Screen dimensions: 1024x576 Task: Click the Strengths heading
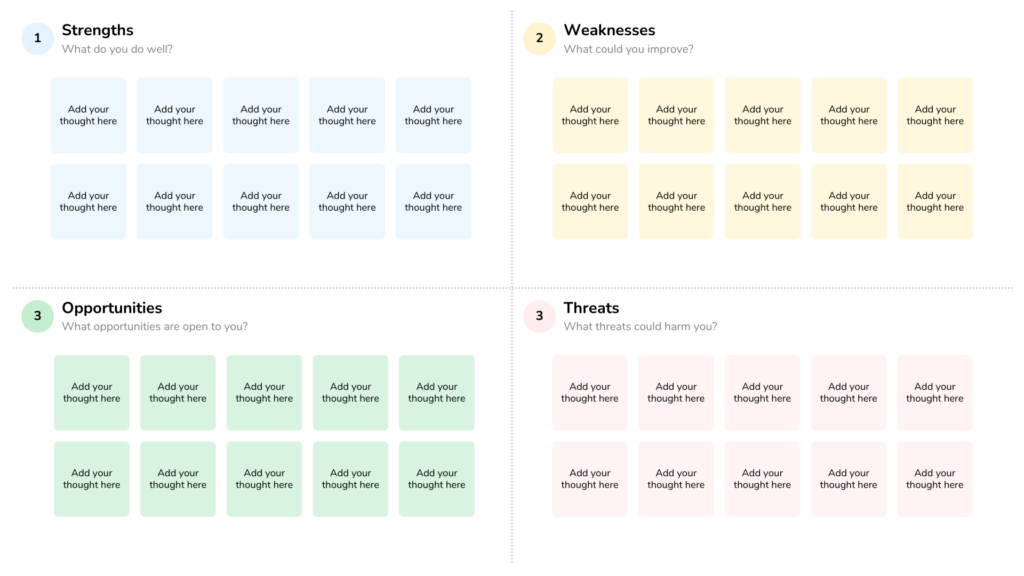click(97, 30)
